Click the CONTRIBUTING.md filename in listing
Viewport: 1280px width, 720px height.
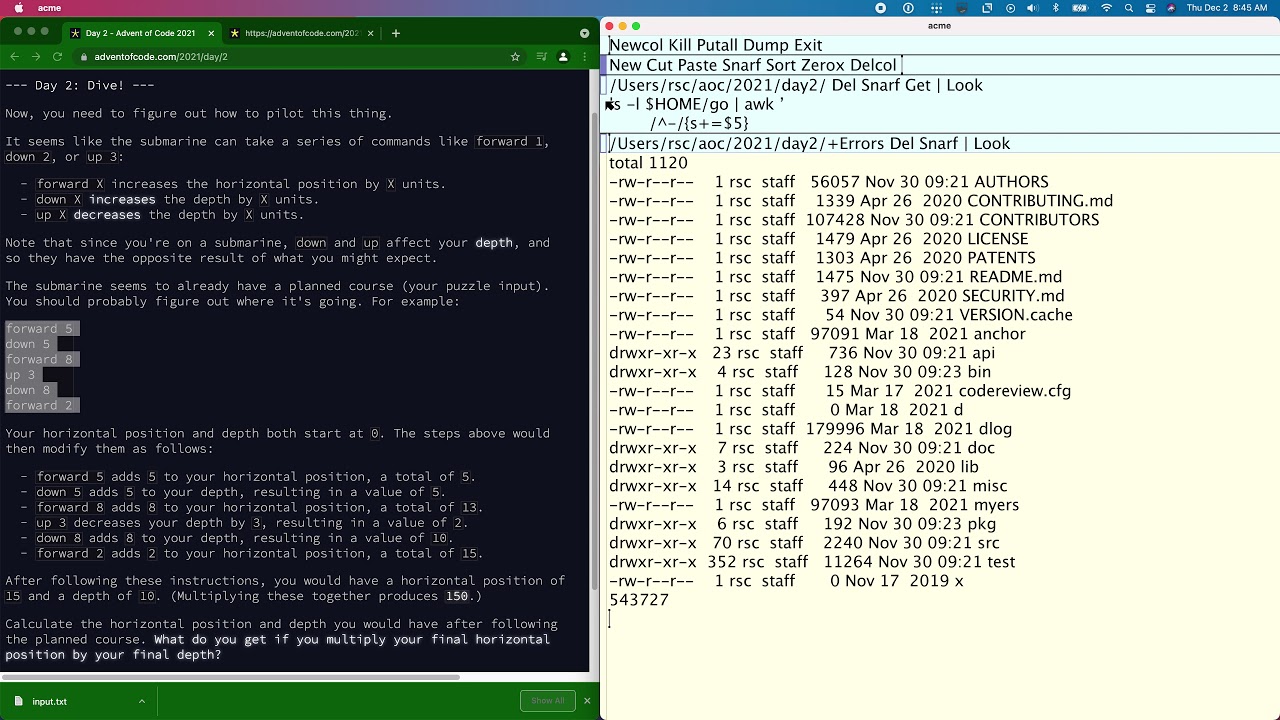[x=1040, y=201]
